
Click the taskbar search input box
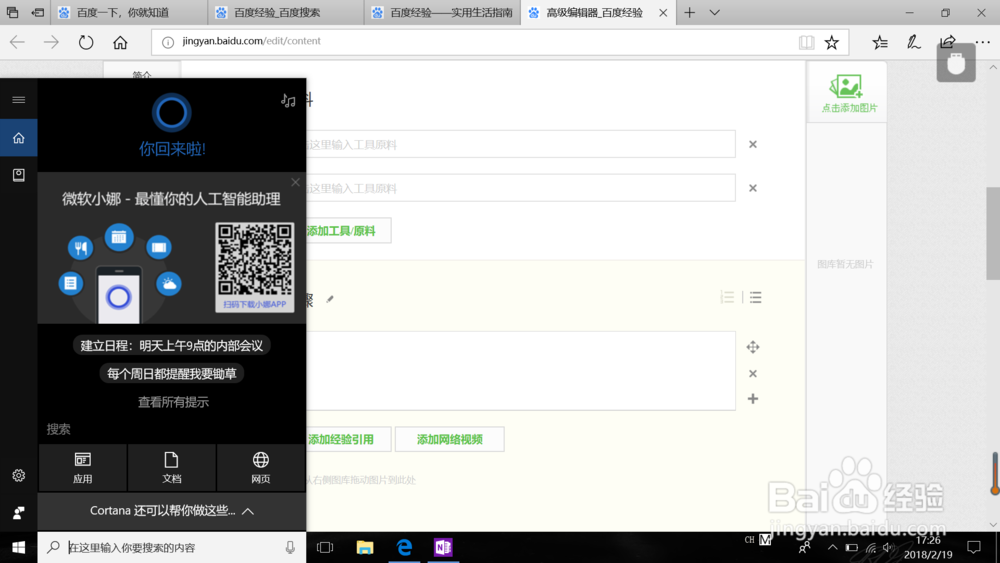[172, 547]
